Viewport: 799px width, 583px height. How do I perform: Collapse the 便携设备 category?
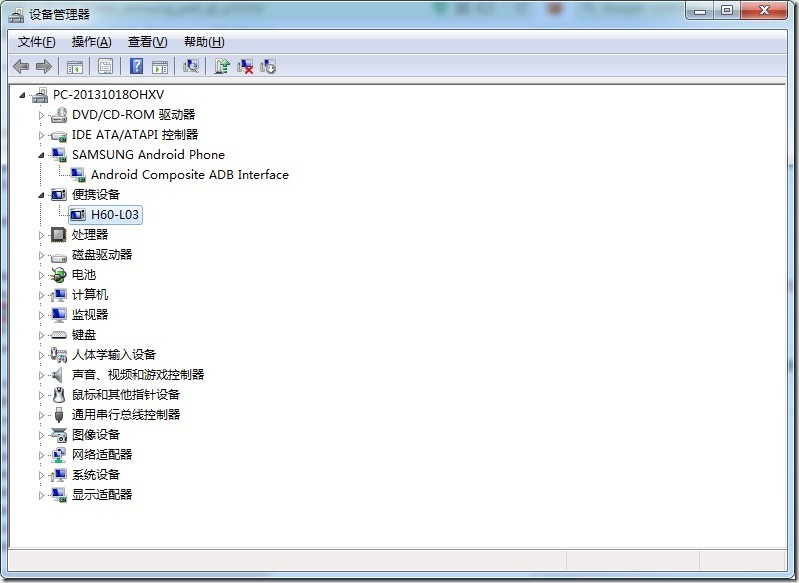tap(42, 195)
